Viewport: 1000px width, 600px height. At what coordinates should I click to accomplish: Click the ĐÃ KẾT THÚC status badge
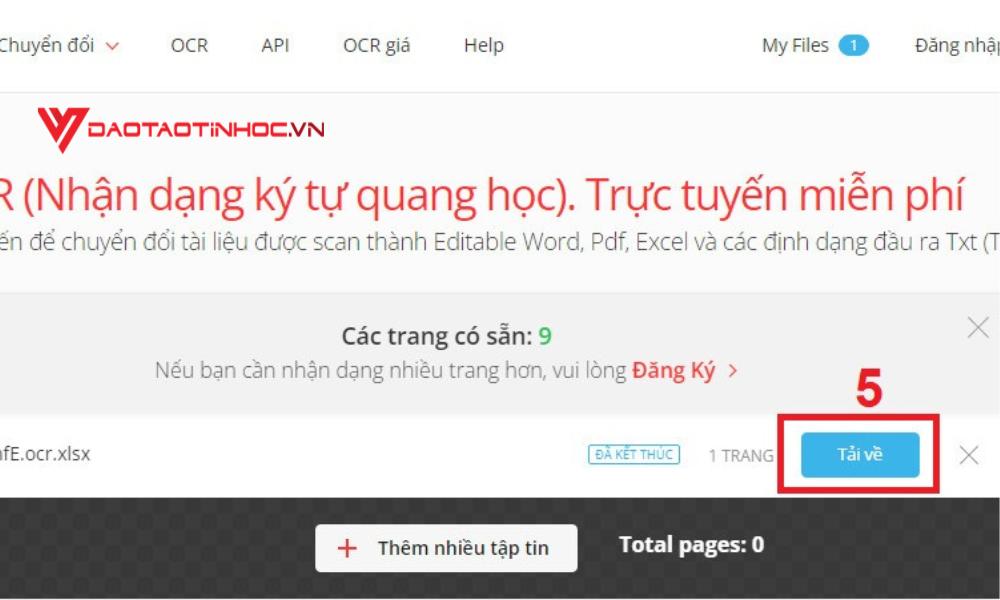[x=634, y=454]
